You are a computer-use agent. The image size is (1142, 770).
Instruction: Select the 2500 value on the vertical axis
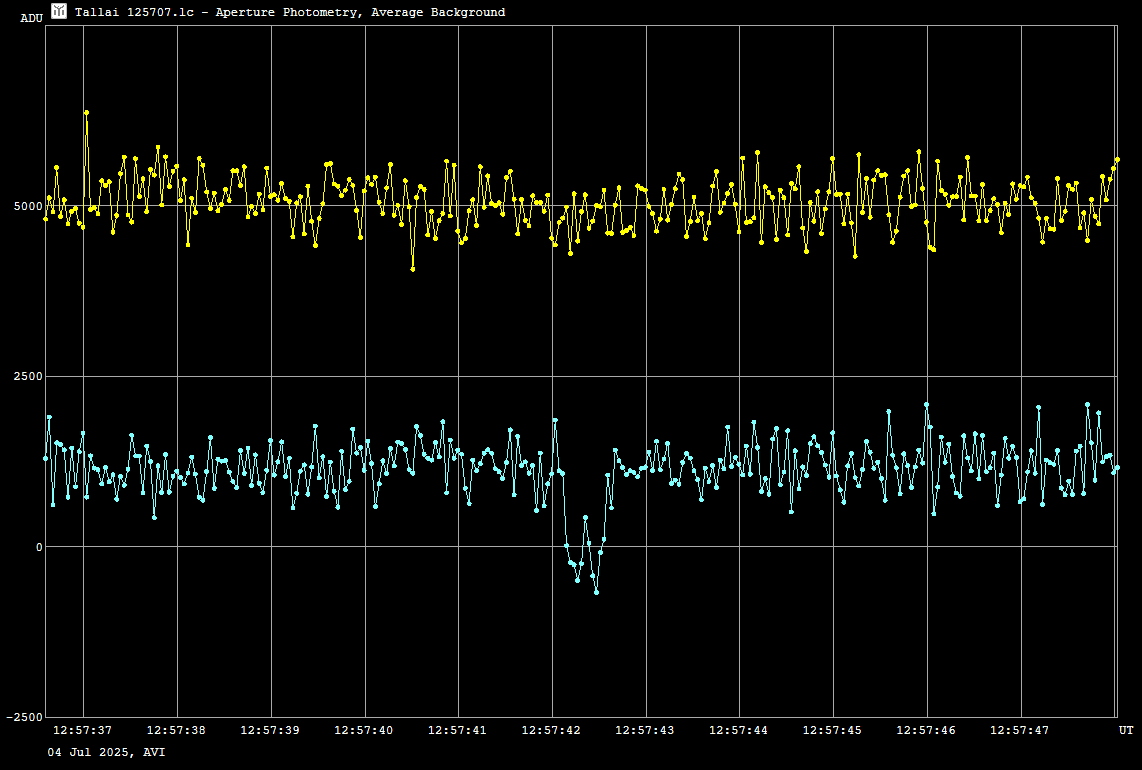coord(27,377)
